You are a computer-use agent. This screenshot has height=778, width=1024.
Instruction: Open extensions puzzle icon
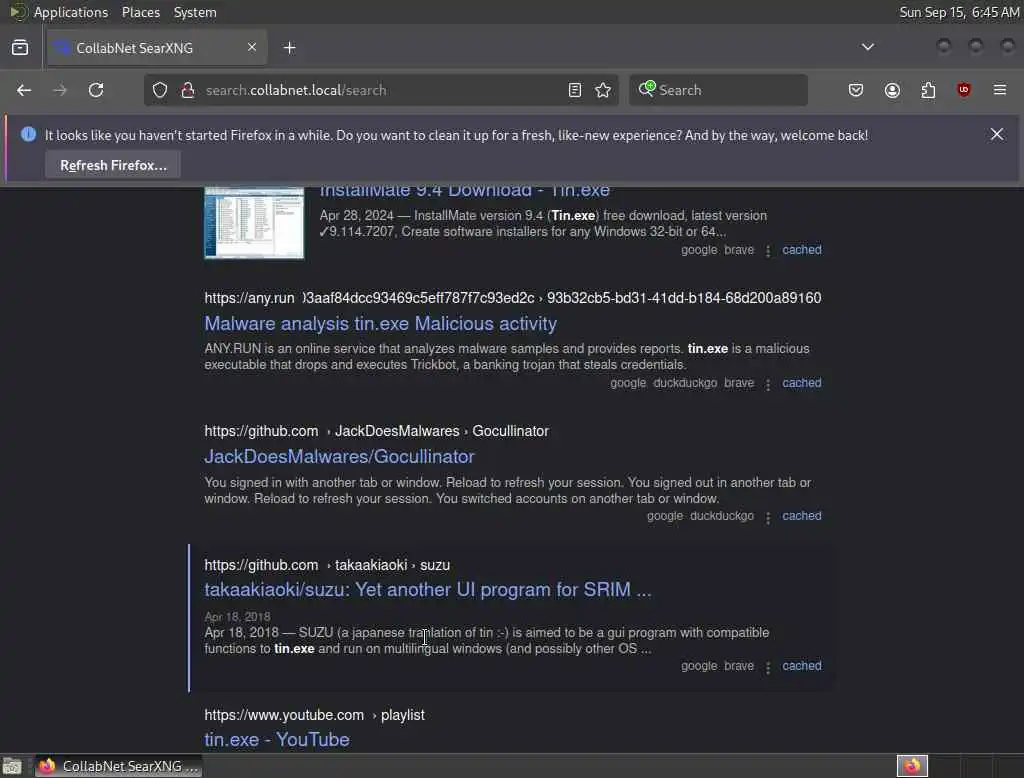pos(928,90)
